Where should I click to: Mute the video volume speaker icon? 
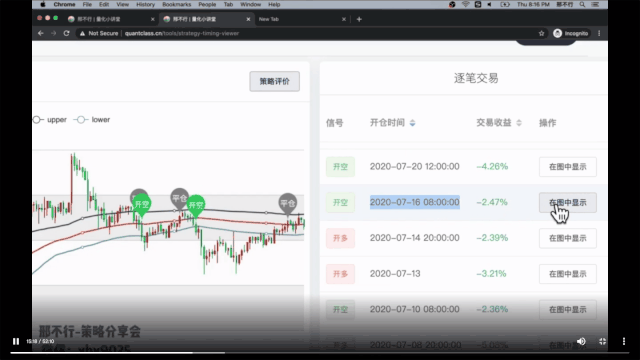click(581, 341)
